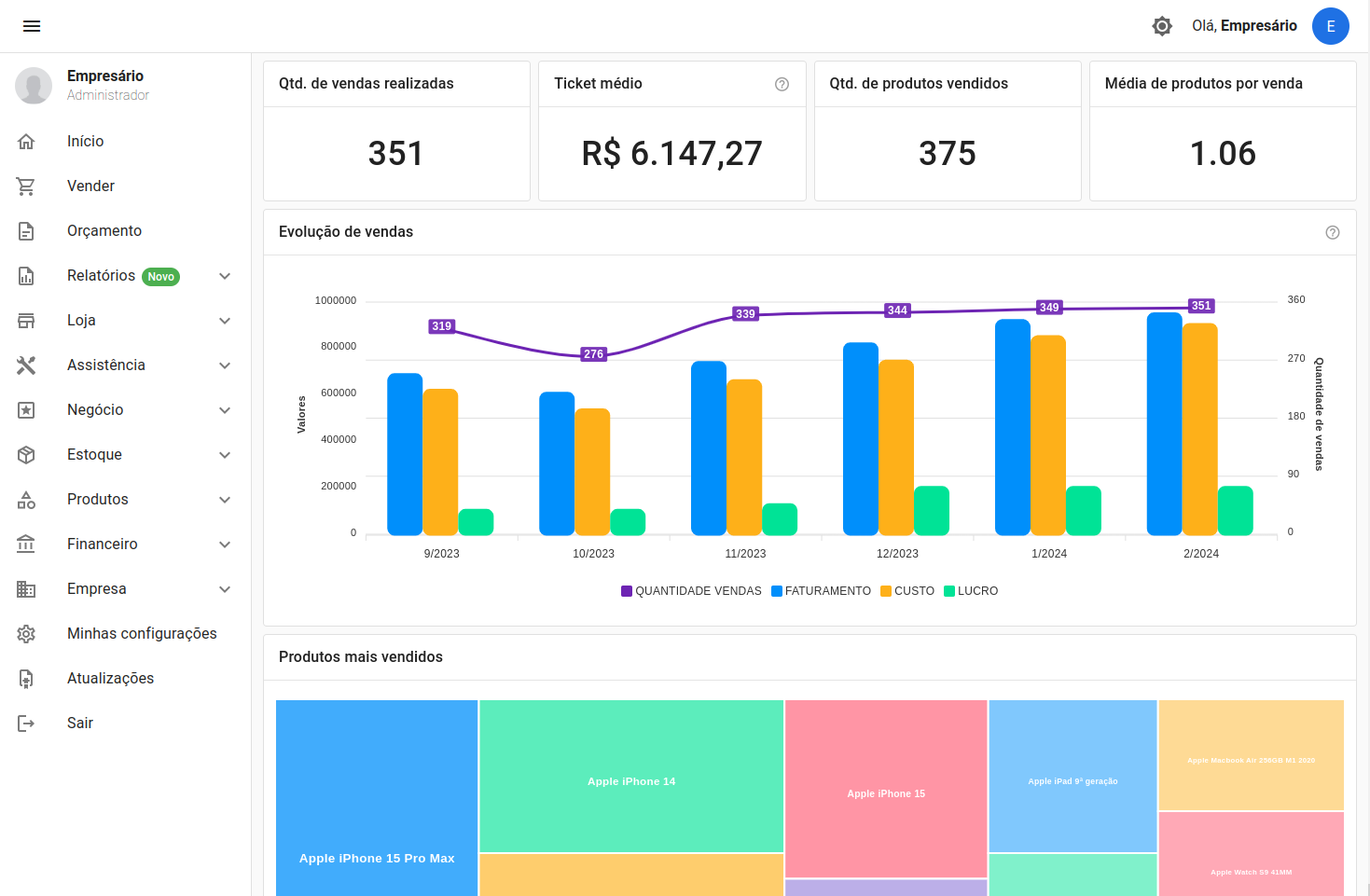Click the Vender shopping cart icon

coord(26,186)
